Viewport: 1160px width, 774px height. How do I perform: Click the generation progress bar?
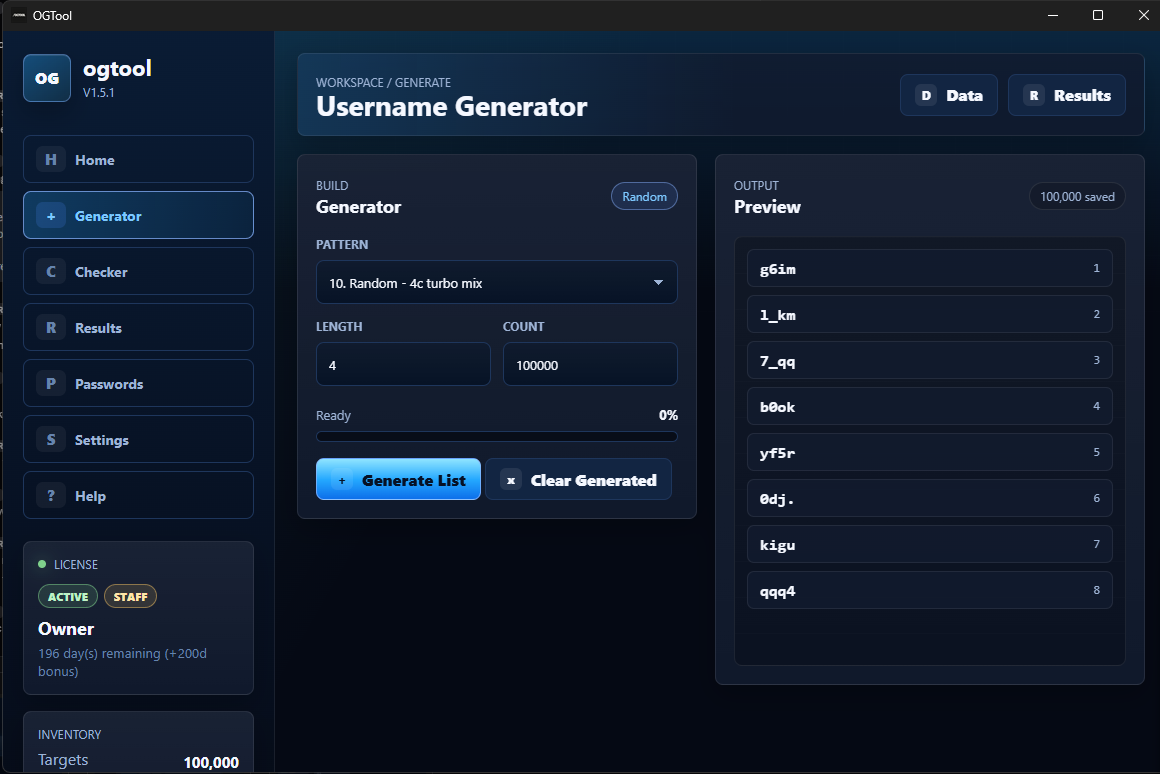click(x=496, y=437)
